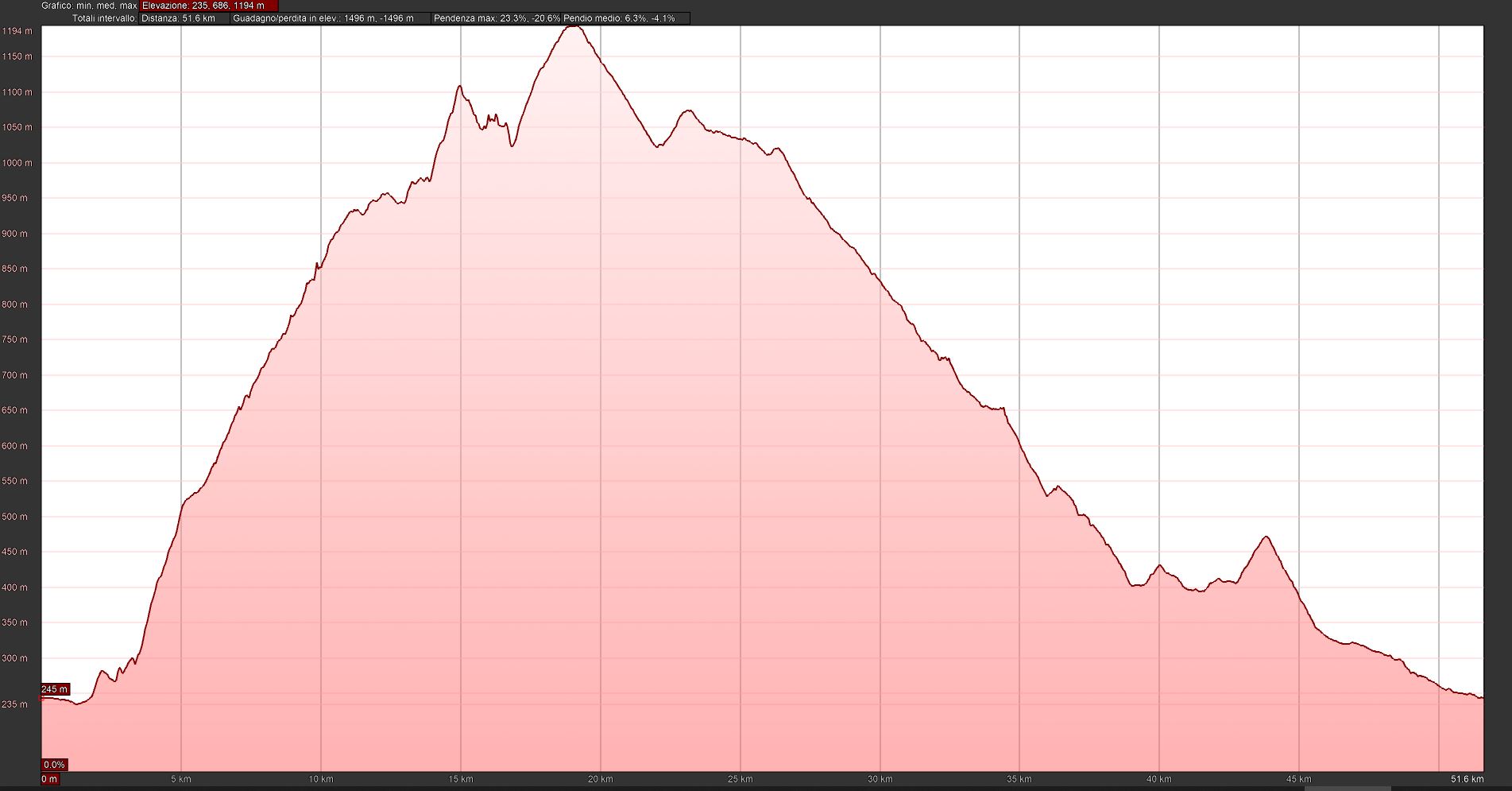The height and width of the screenshot is (791, 1512).
Task: Click the 20 km axis label
Action: tap(600, 779)
